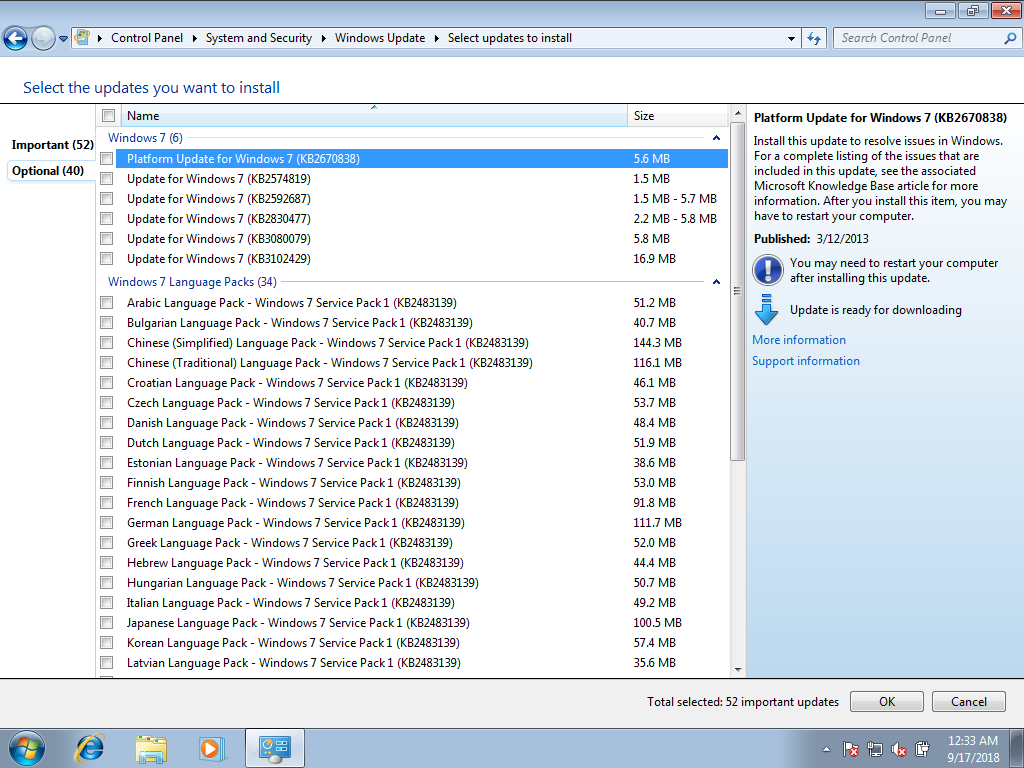Check Update for Windows 7 KB2574819
1024x768 pixels.
click(x=106, y=179)
